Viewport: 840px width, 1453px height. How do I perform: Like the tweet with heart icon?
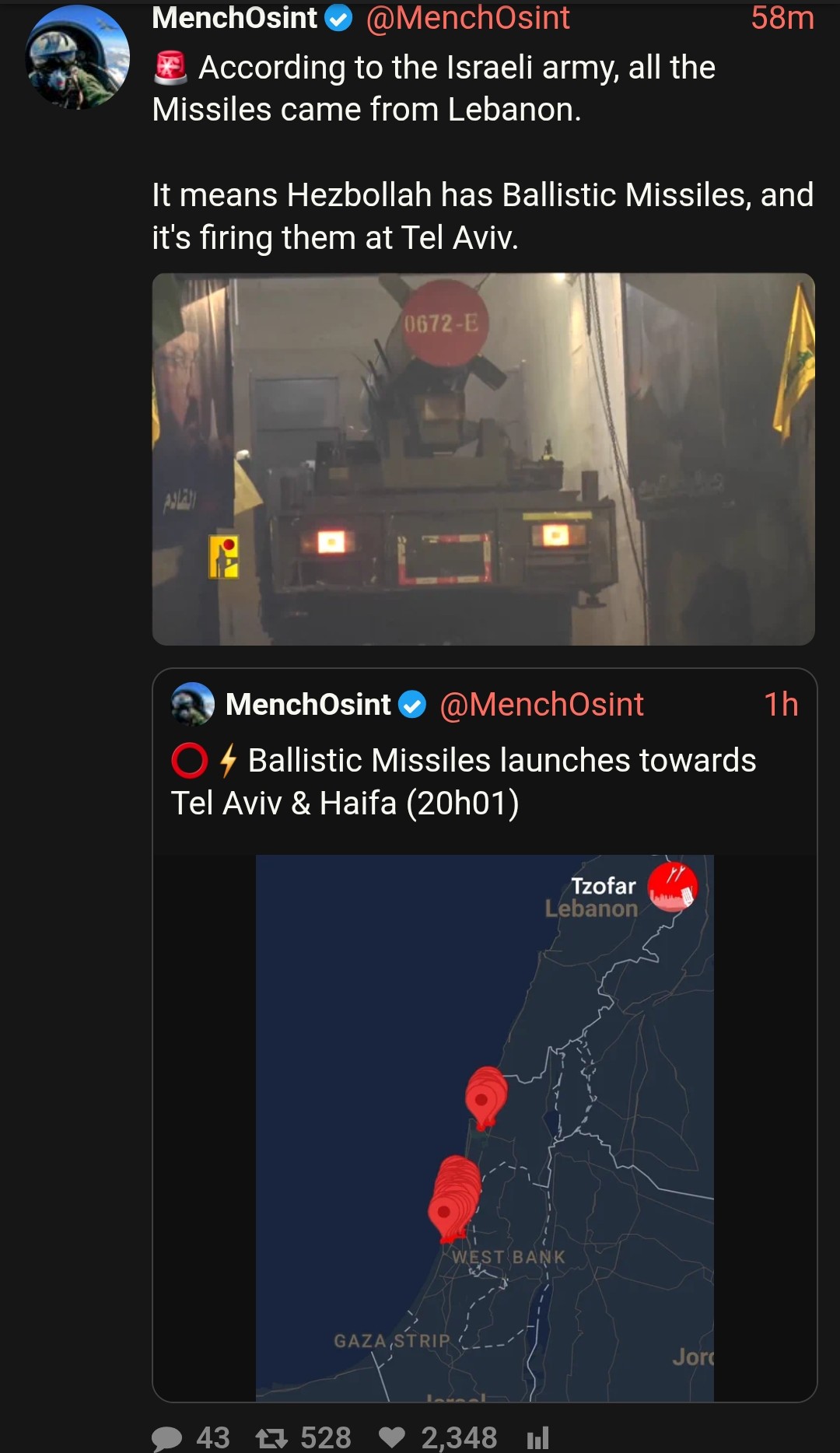click(392, 1438)
